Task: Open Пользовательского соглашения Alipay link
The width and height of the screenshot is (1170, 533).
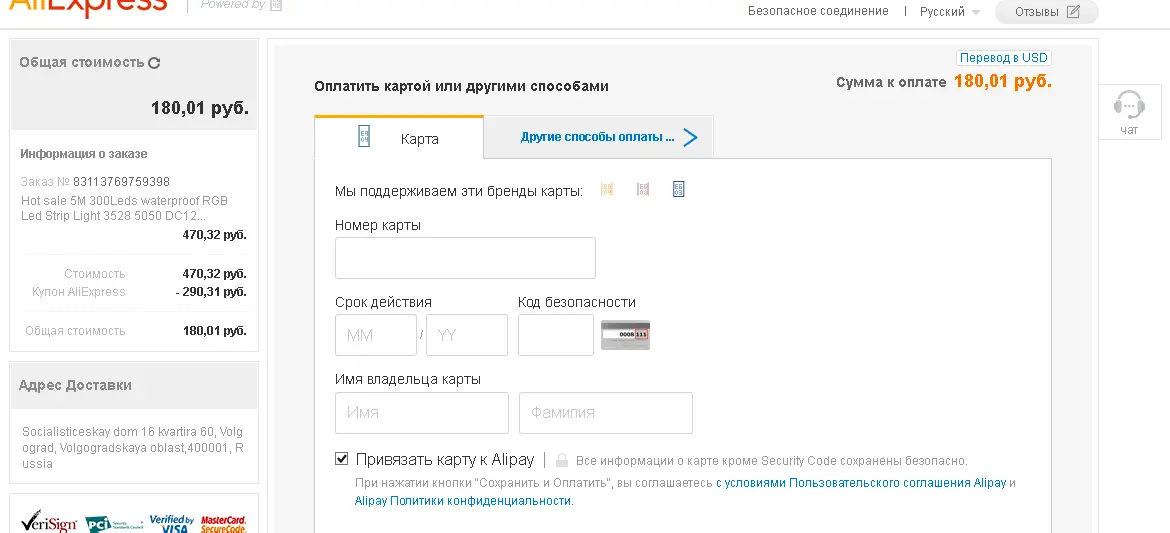Action: (x=861, y=483)
